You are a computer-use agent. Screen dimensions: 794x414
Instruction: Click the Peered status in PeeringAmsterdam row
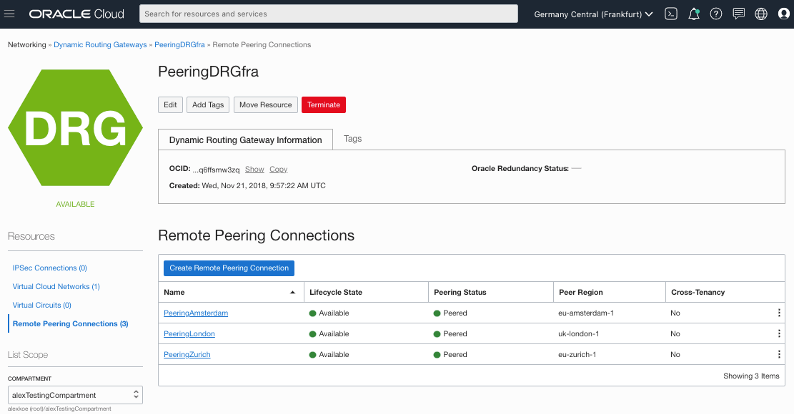[451, 313]
